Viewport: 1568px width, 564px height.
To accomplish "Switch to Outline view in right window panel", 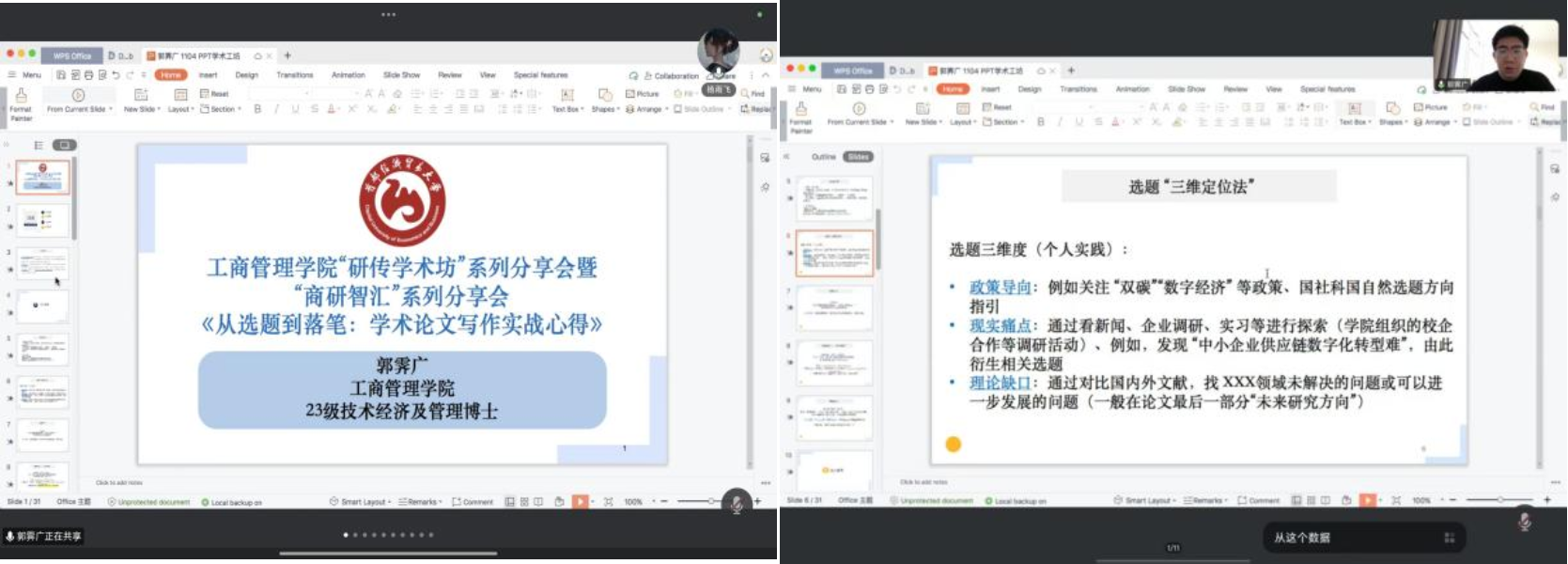I will tap(823, 157).
